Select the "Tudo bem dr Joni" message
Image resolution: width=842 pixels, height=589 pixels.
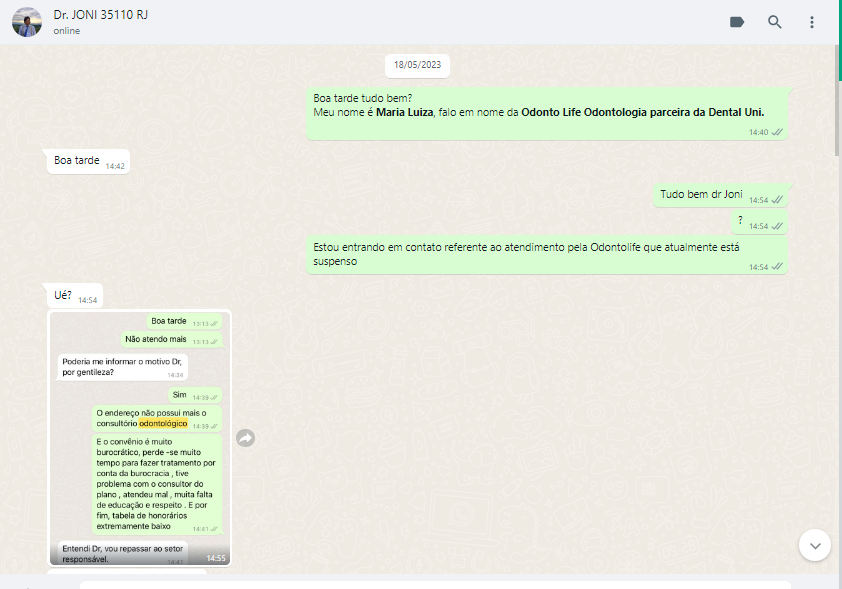pyautogui.click(x=720, y=195)
